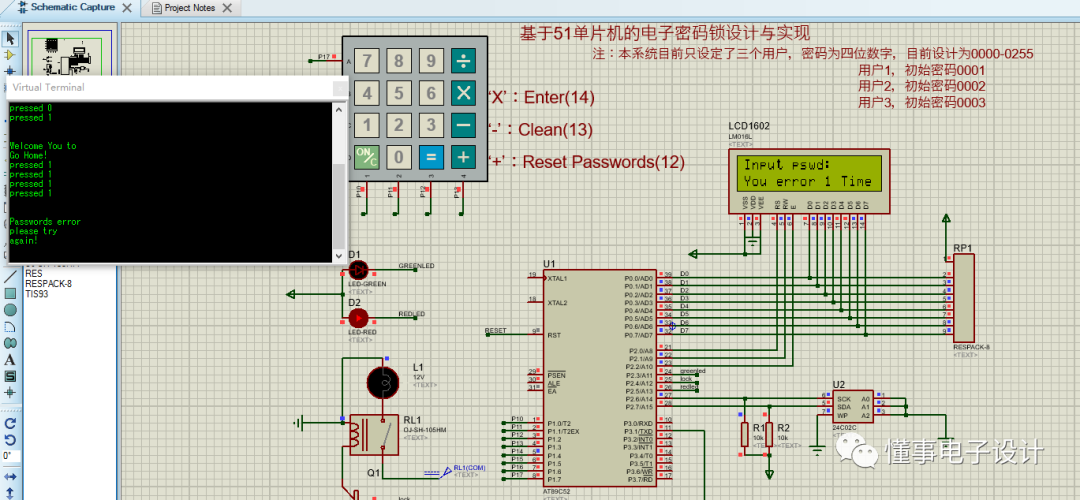Screen dimensions: 1080x500
Task: Choose the Junction Dot mode tool
Action: tap(10, 70)
